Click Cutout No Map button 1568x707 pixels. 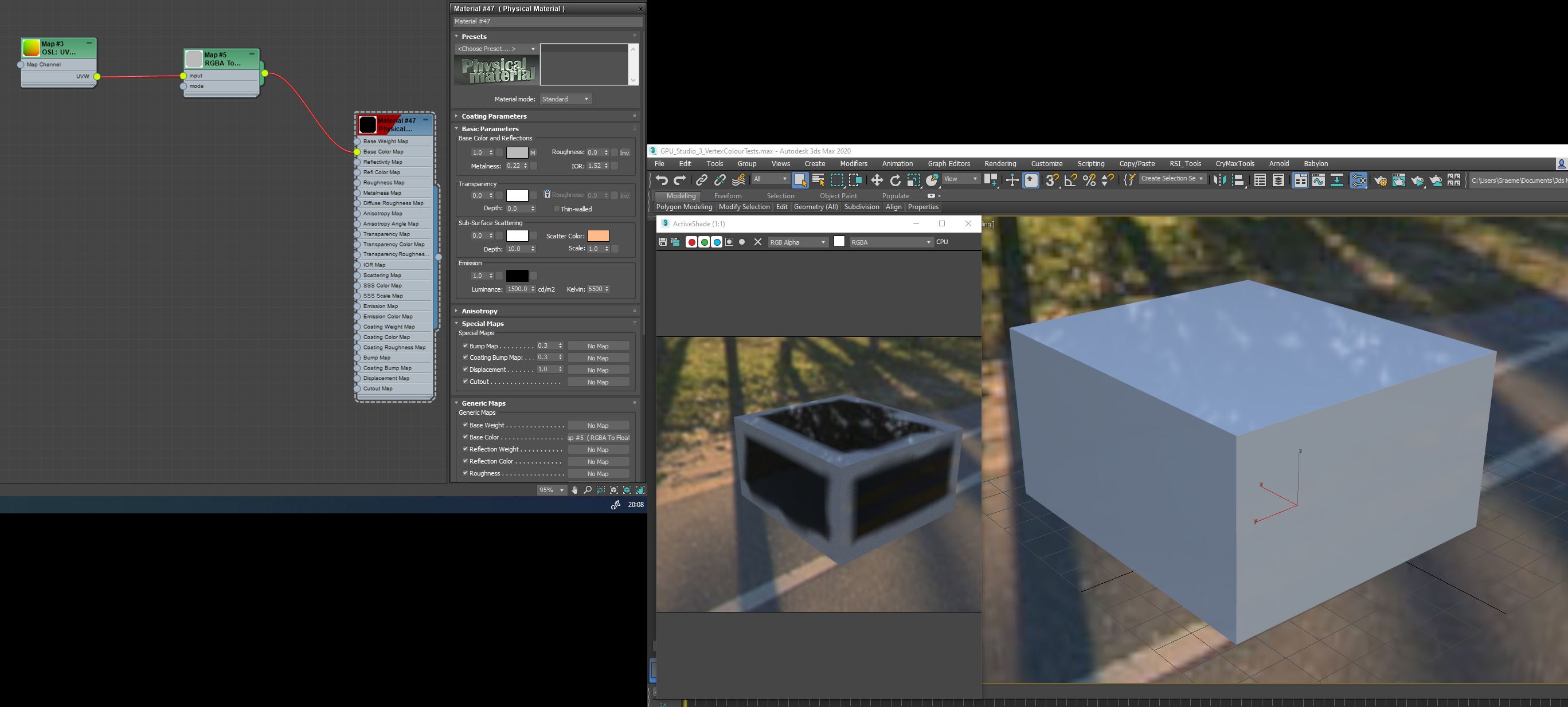598,382
